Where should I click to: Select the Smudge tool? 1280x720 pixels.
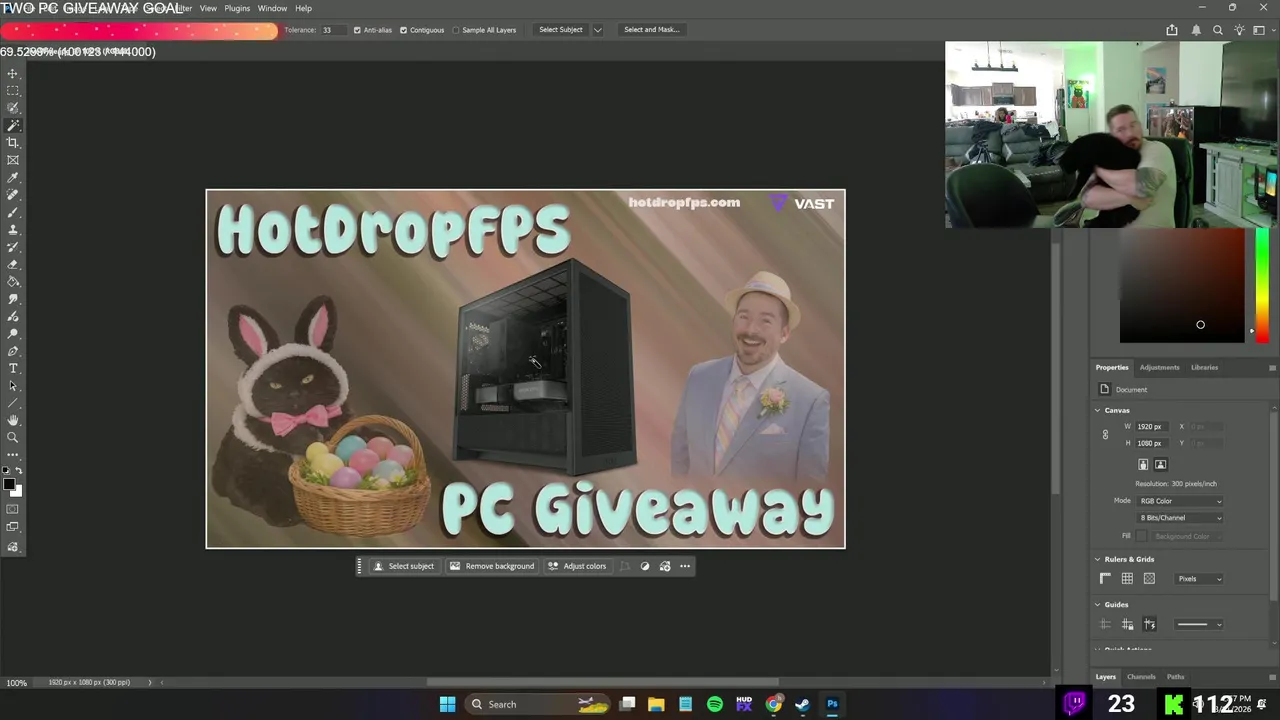click(13, 299)
